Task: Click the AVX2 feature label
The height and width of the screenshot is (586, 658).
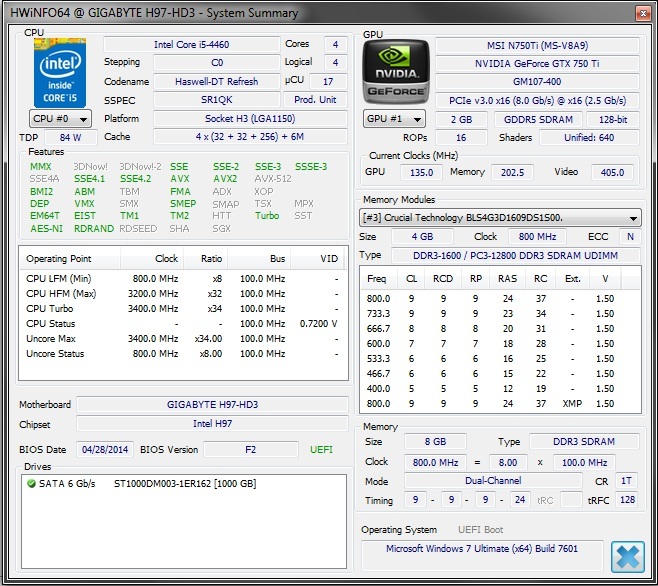Action: tap(225, 179)
